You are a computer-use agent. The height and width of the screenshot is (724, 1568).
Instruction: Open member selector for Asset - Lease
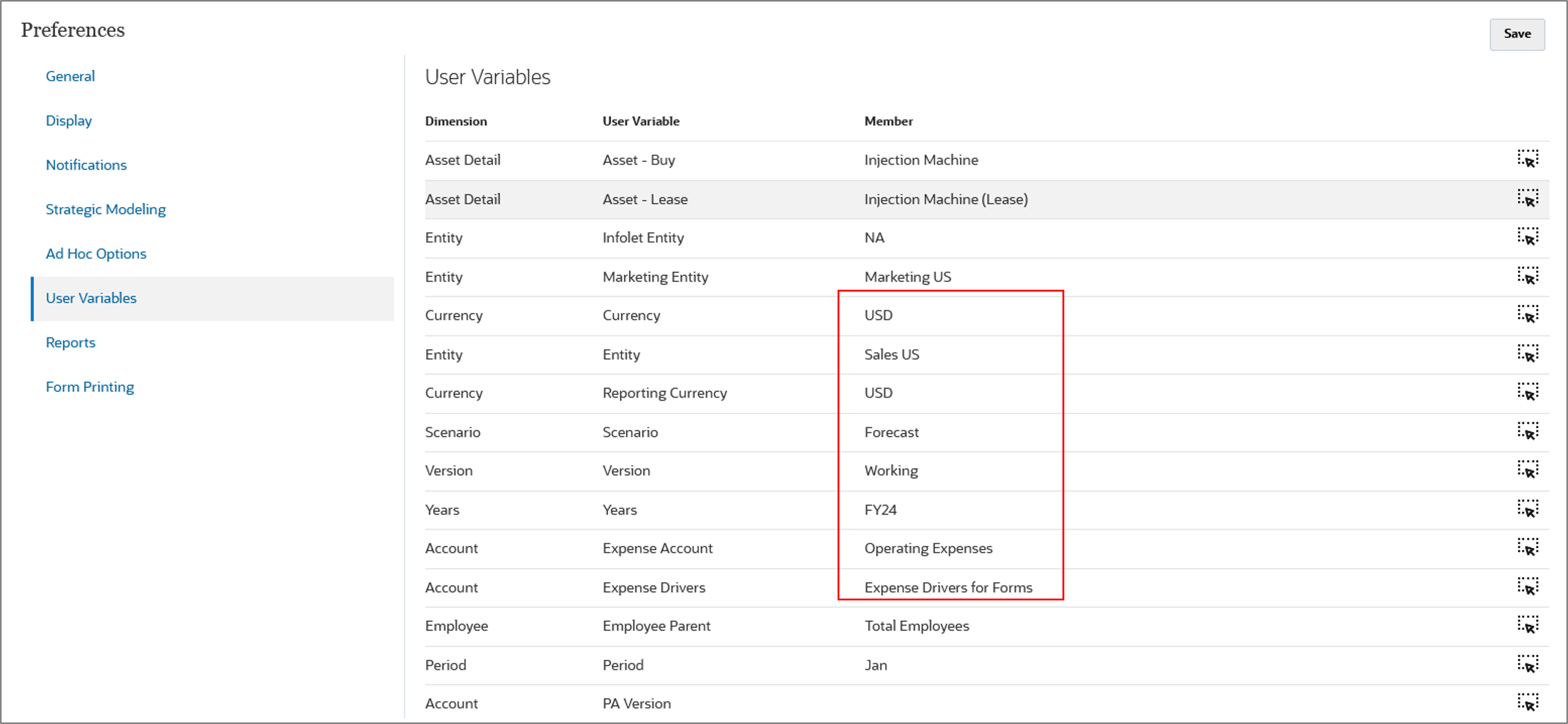point(1527,198)
